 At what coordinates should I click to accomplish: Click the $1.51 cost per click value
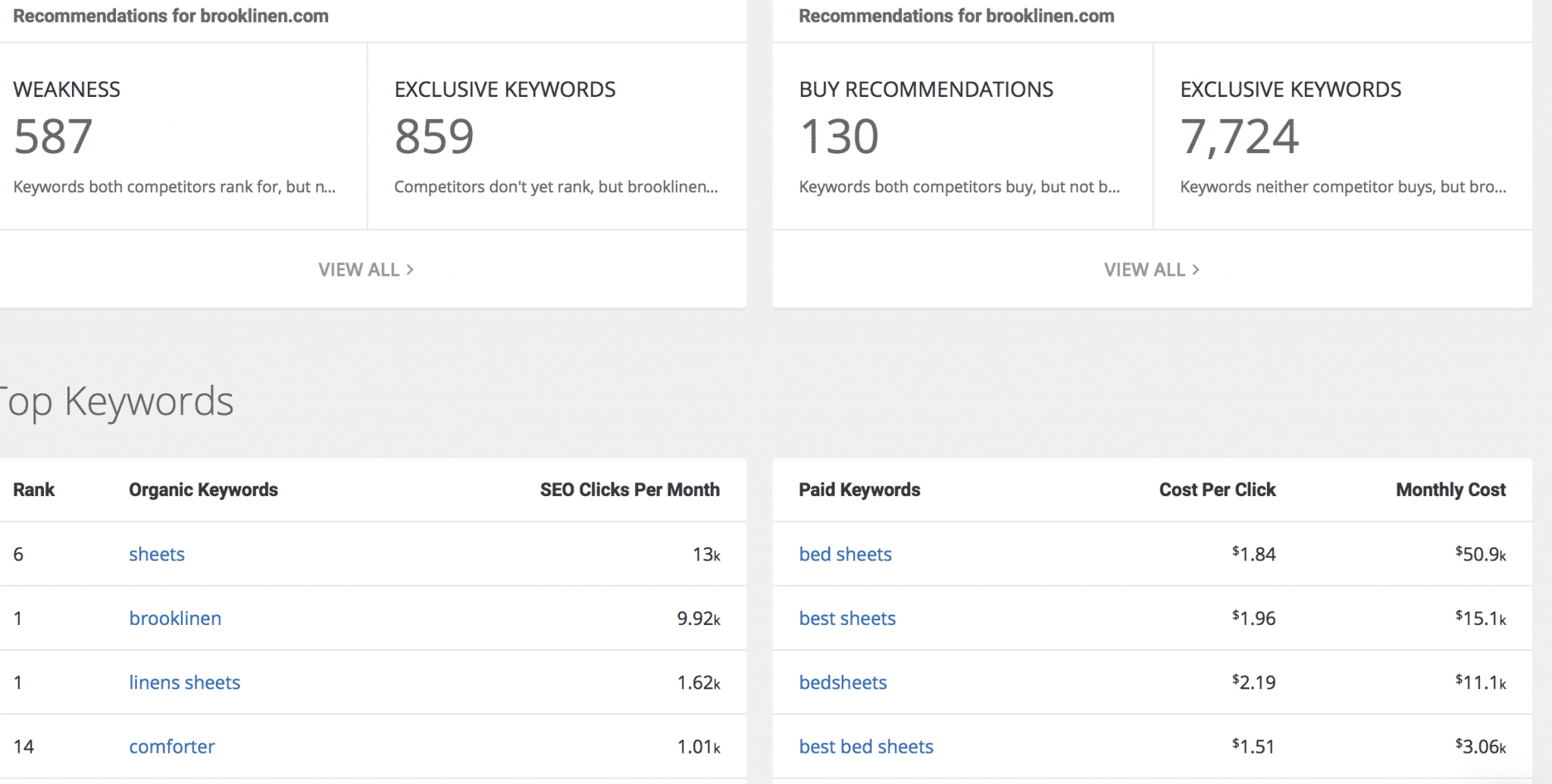(1253, 747)
